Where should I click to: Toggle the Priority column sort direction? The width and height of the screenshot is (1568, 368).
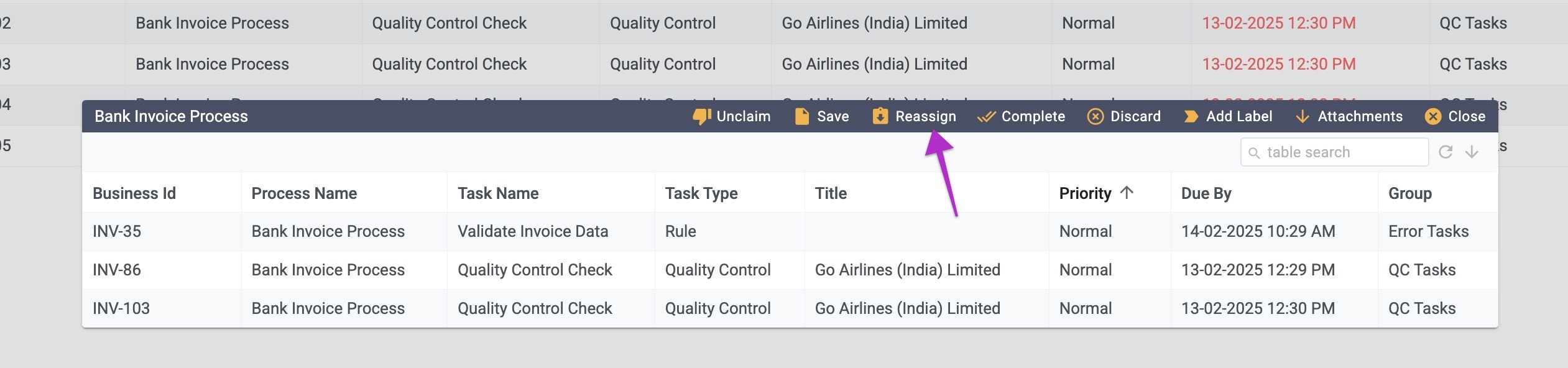1127,193
